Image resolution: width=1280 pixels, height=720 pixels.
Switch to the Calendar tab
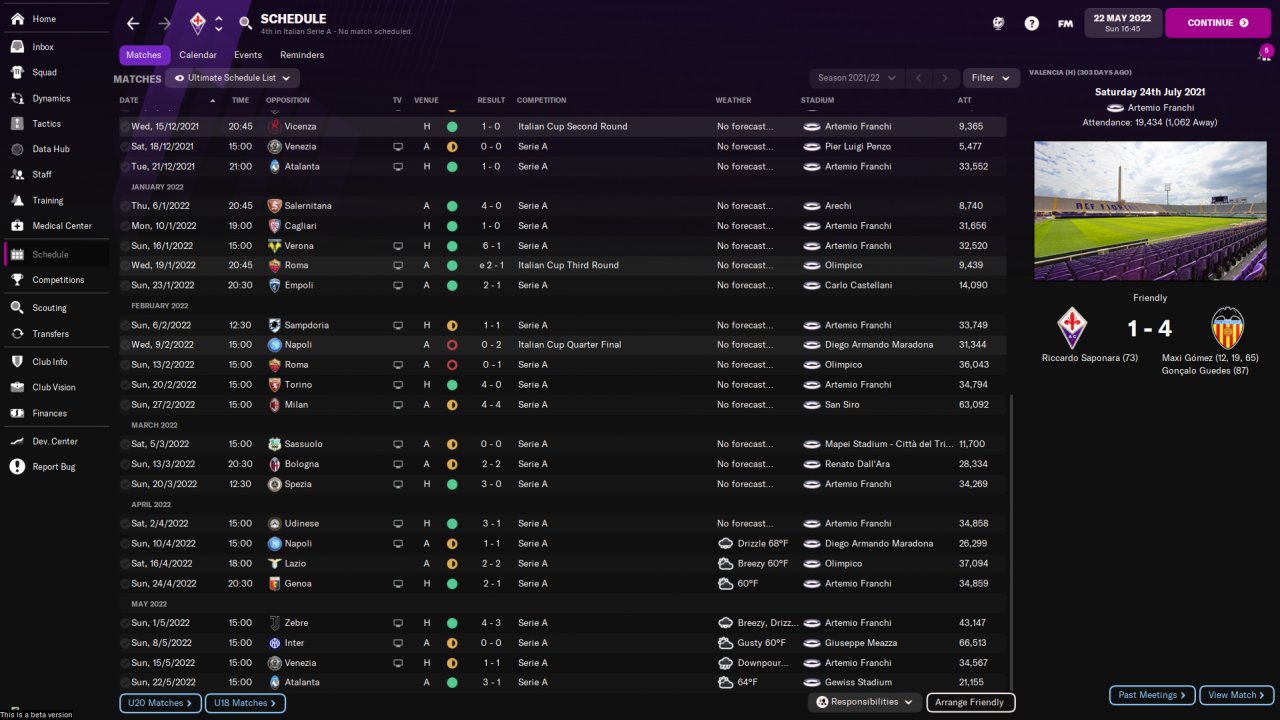click(198, 55)
